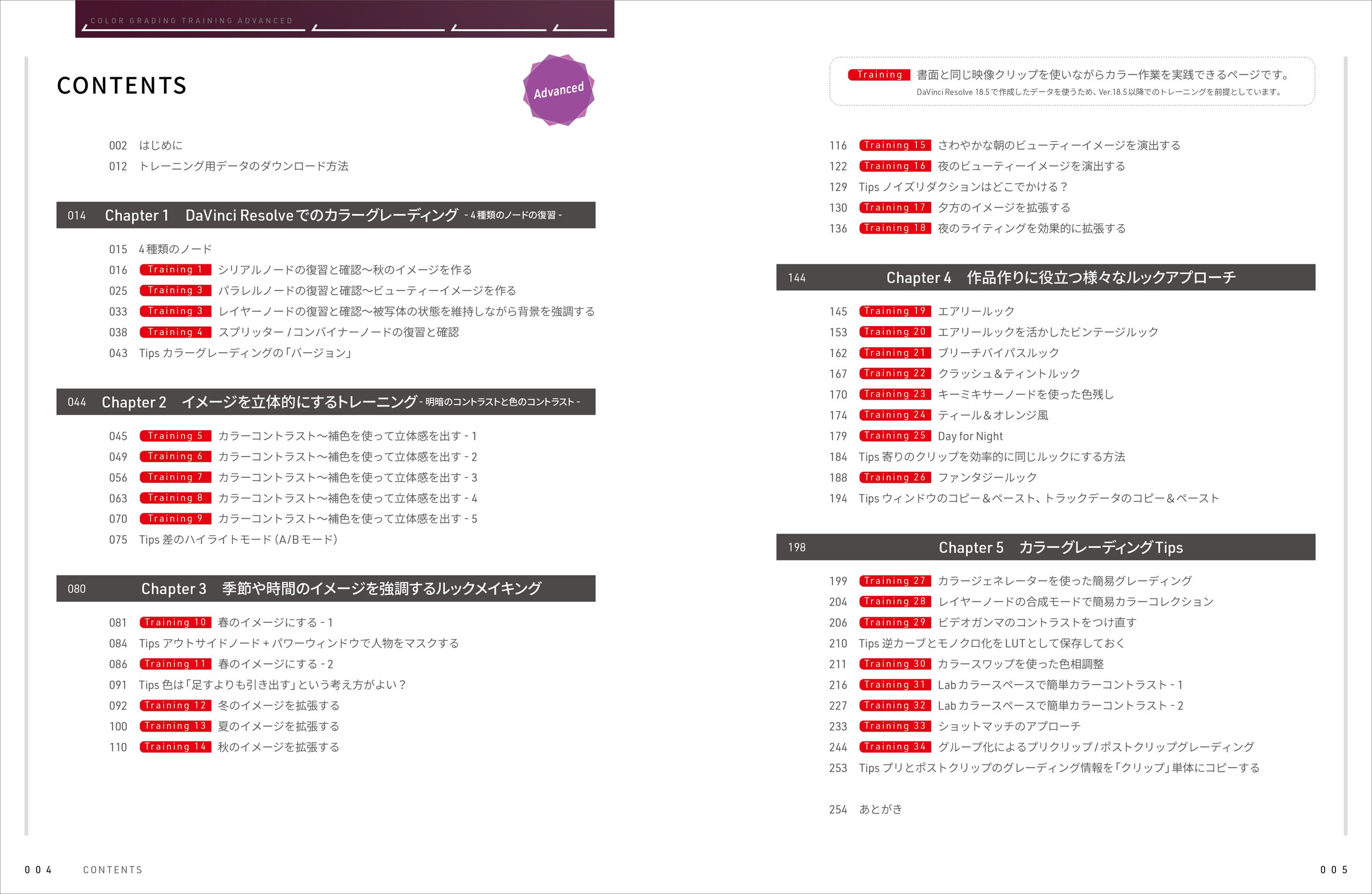The width and height of the screenshot is (1372, 894).
Task: Click ティール＆オレンジ風 entry
Action: point(939,415)
